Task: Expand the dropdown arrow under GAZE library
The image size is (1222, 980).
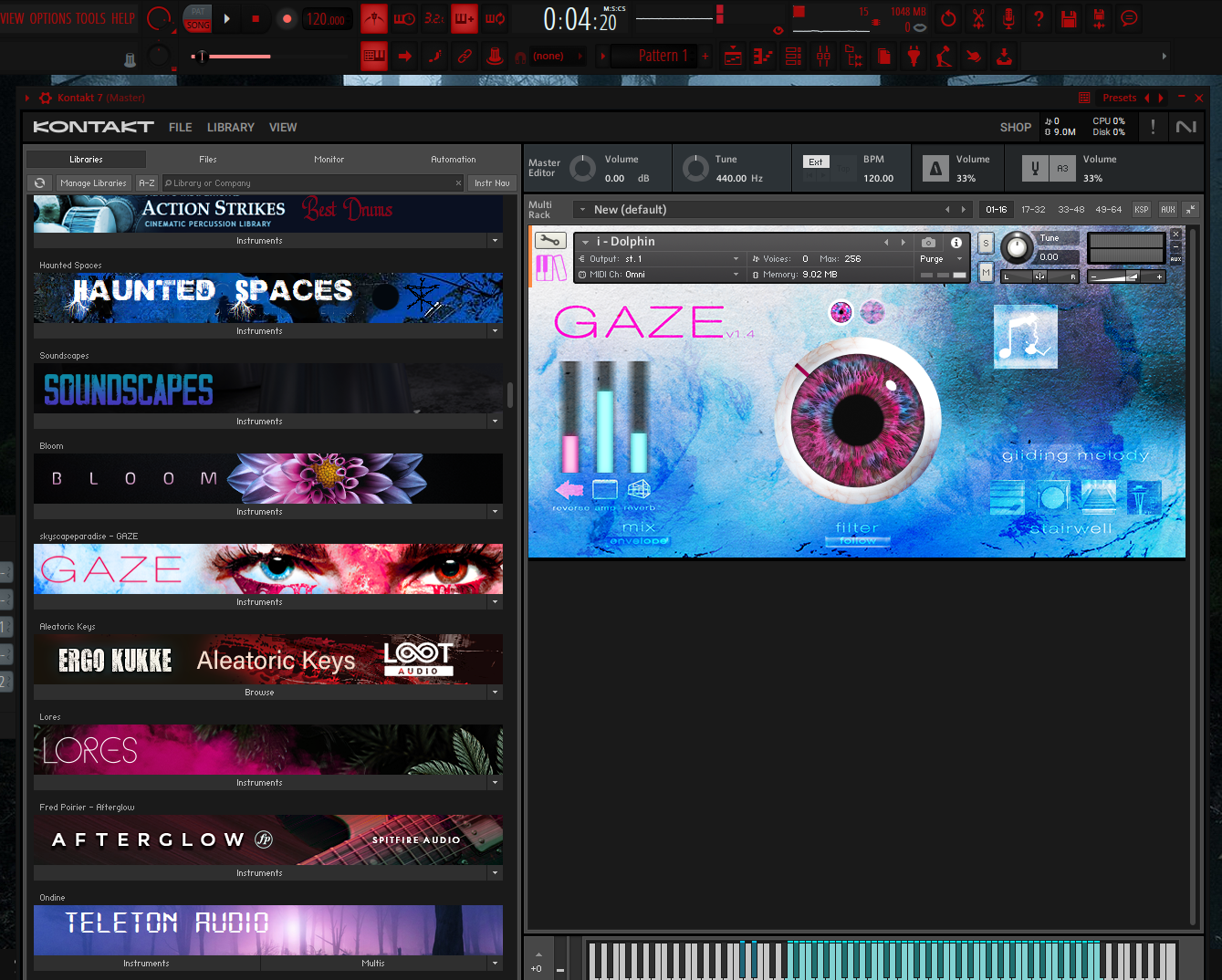Action: tap(496, 602)
